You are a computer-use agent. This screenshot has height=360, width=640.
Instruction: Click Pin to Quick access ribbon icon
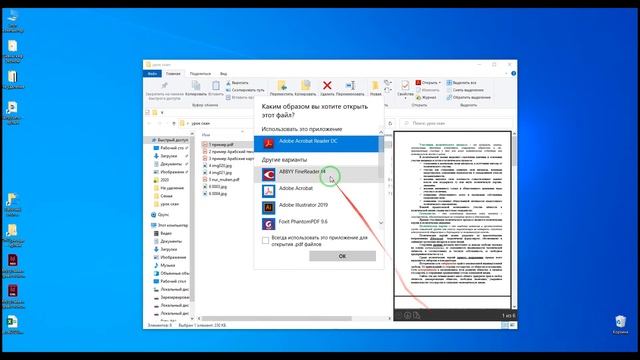pyautogui.click(x=164, y=86)
